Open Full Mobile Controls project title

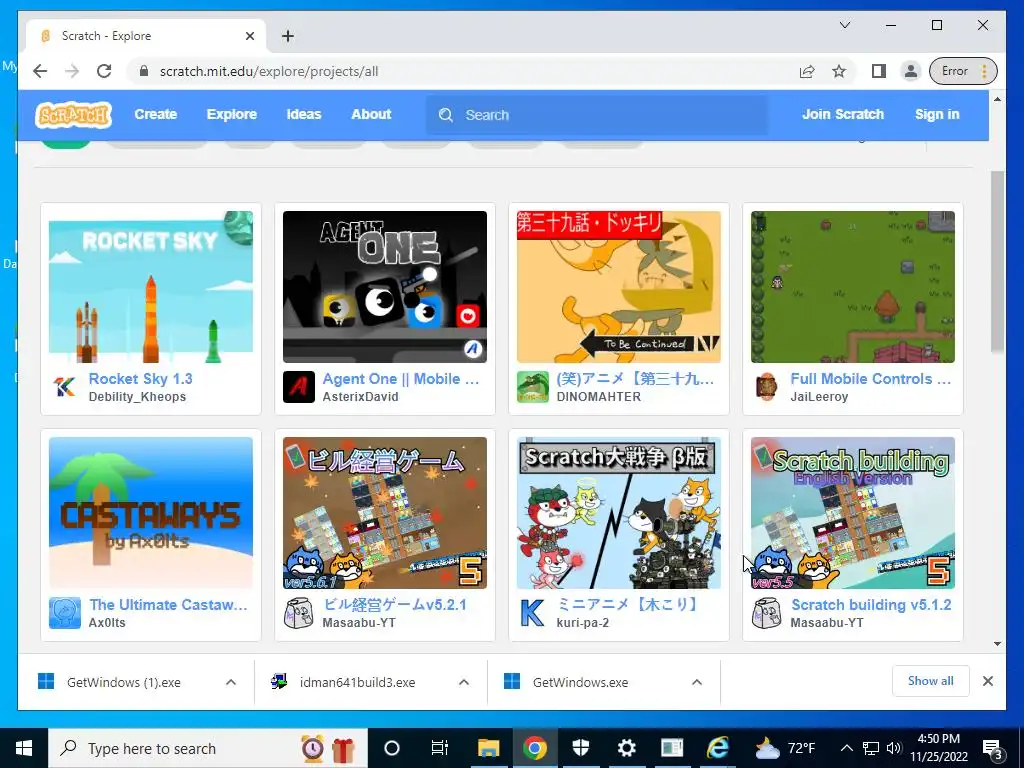871,379
